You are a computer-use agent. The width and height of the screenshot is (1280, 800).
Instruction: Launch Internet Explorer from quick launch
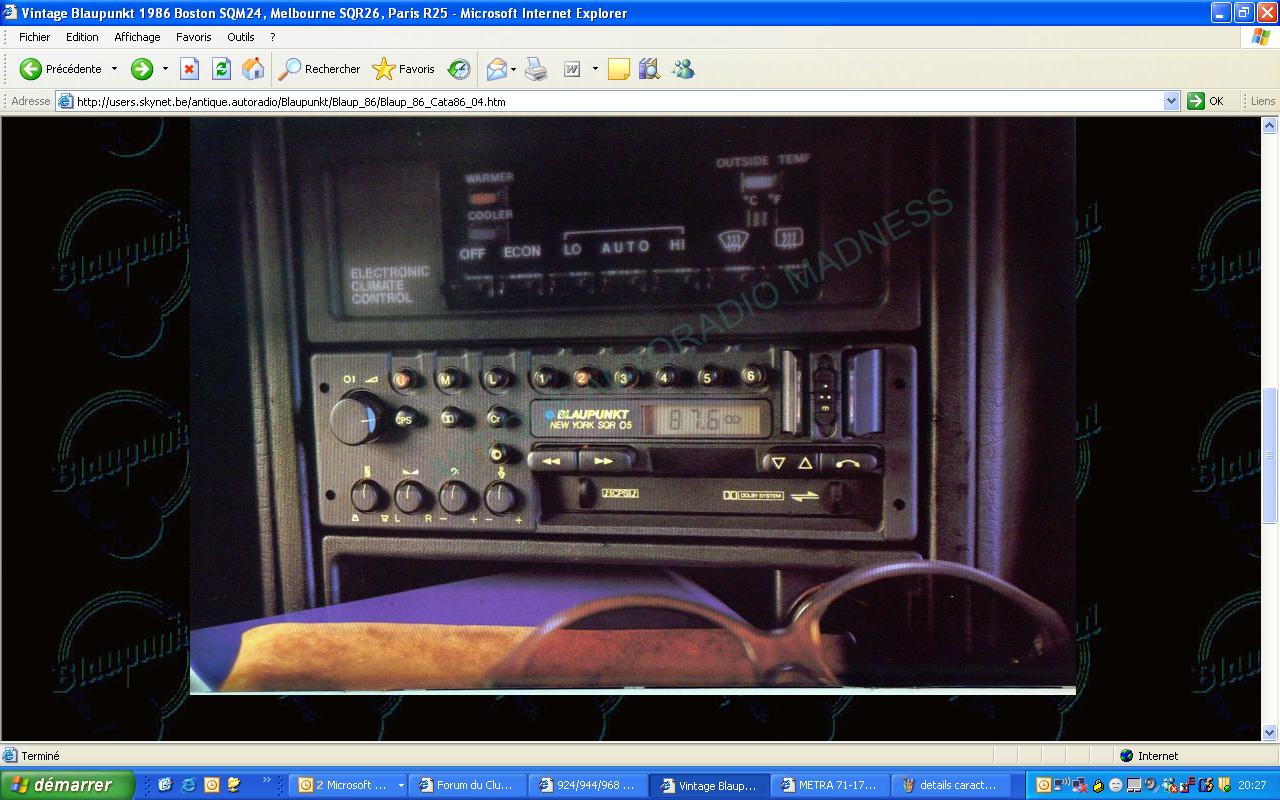[x=188, y=785]
